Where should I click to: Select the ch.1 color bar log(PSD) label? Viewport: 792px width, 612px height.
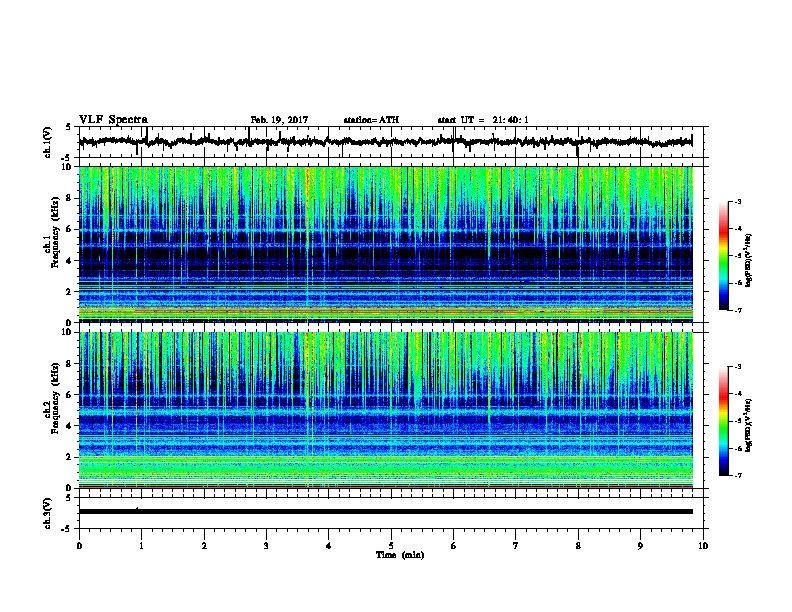(x=749, y=261)
